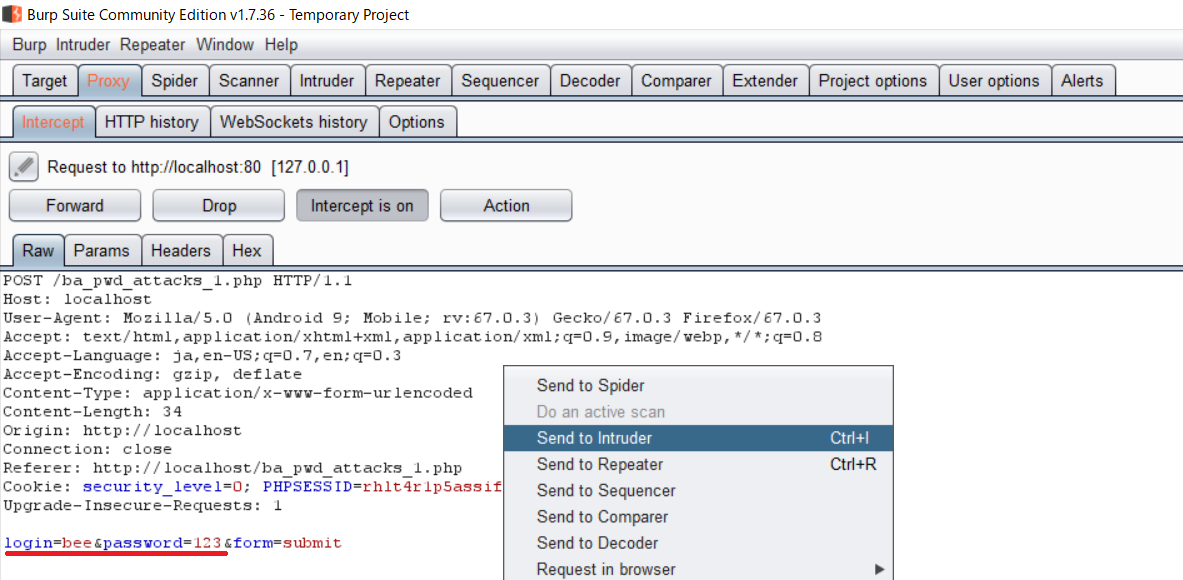Switch to the proxy Options sub-tab
Image resolution: width=1183 pixels, height=580 pixels.
(x=417, y=121)
